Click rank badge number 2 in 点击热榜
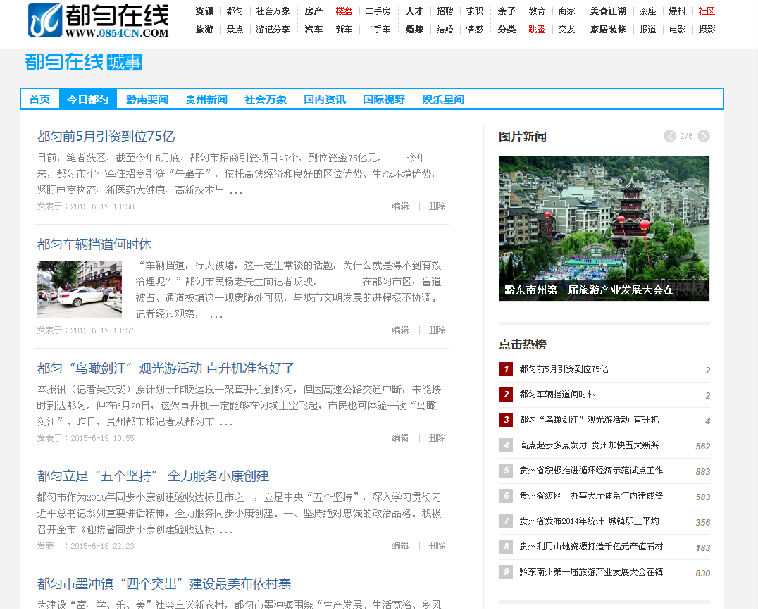 coord(506,394)
